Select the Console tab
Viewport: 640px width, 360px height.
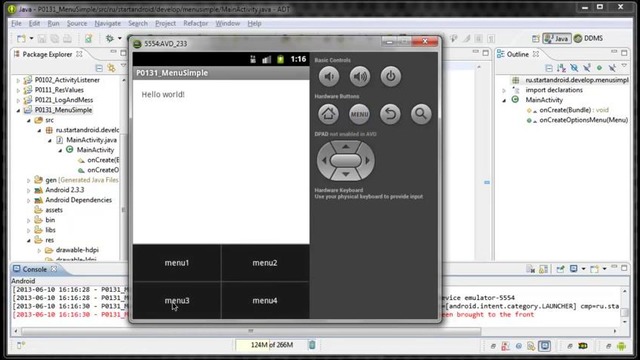[34, 269]
